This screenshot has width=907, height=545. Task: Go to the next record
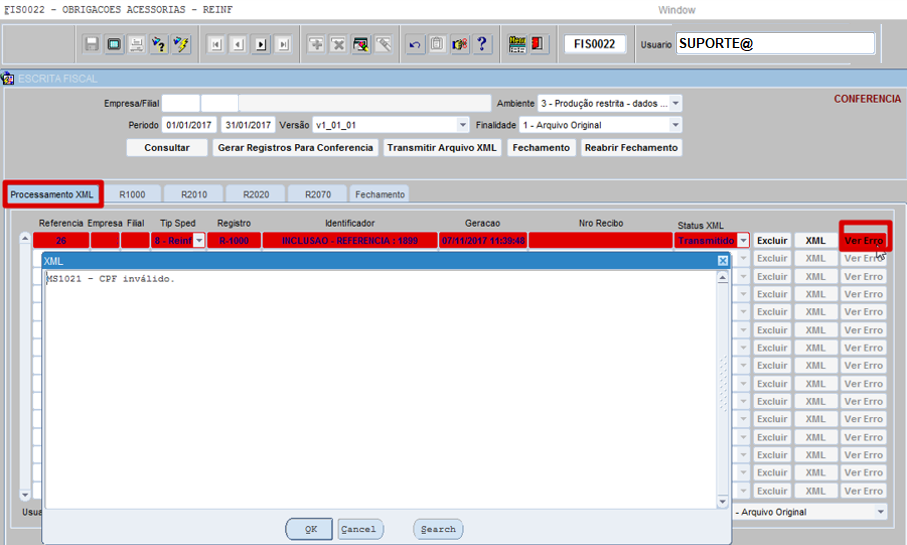click(x=261, y=44)
